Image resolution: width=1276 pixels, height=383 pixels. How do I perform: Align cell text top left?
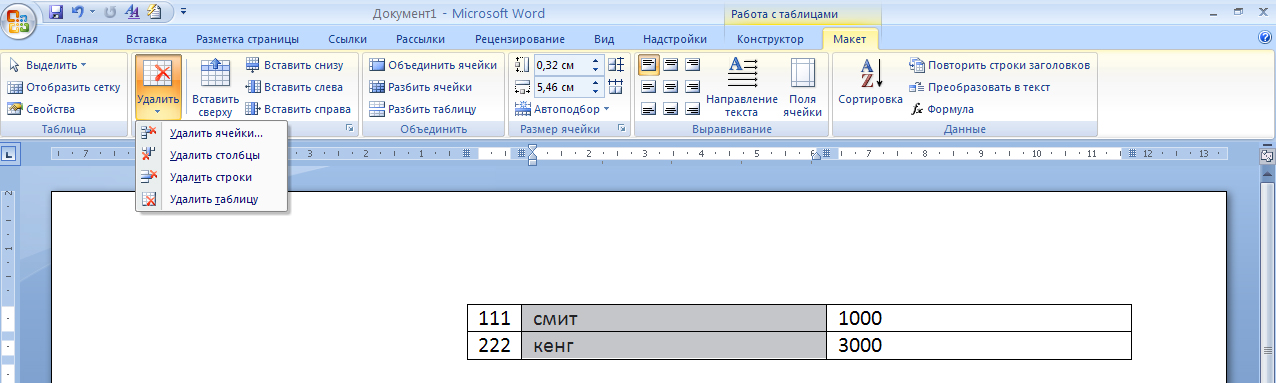[648, 65]
